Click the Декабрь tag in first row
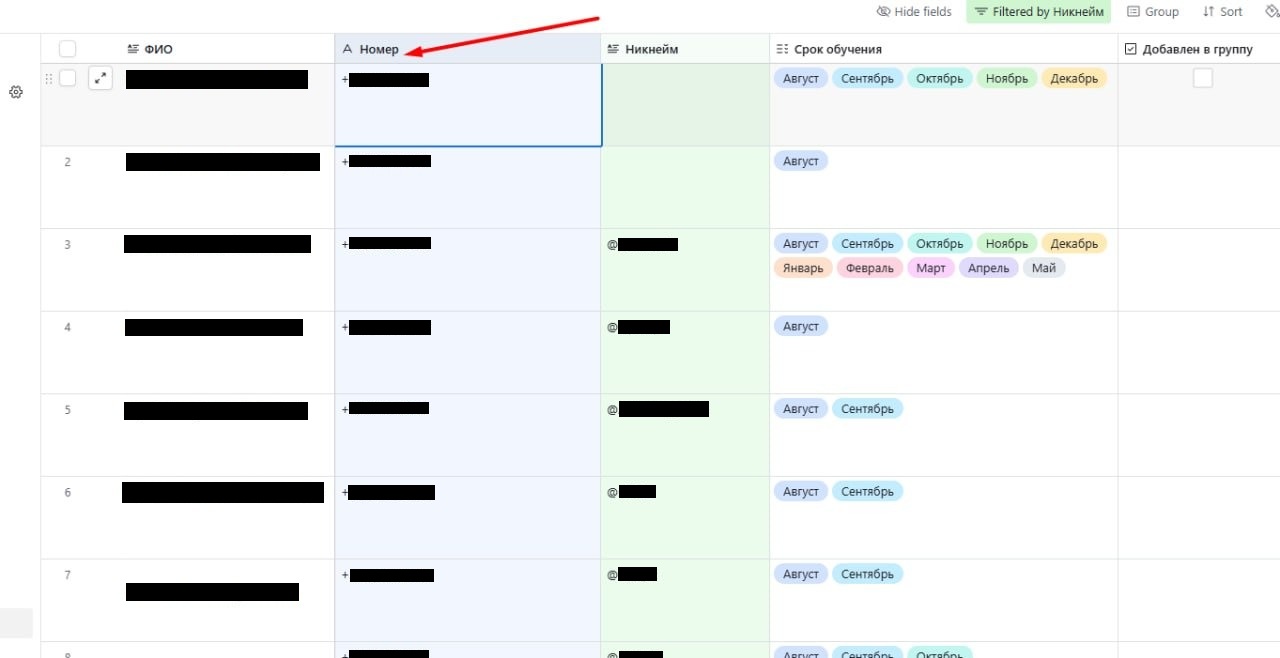This screenshot has height=658, width=1280. (1074, 78)
